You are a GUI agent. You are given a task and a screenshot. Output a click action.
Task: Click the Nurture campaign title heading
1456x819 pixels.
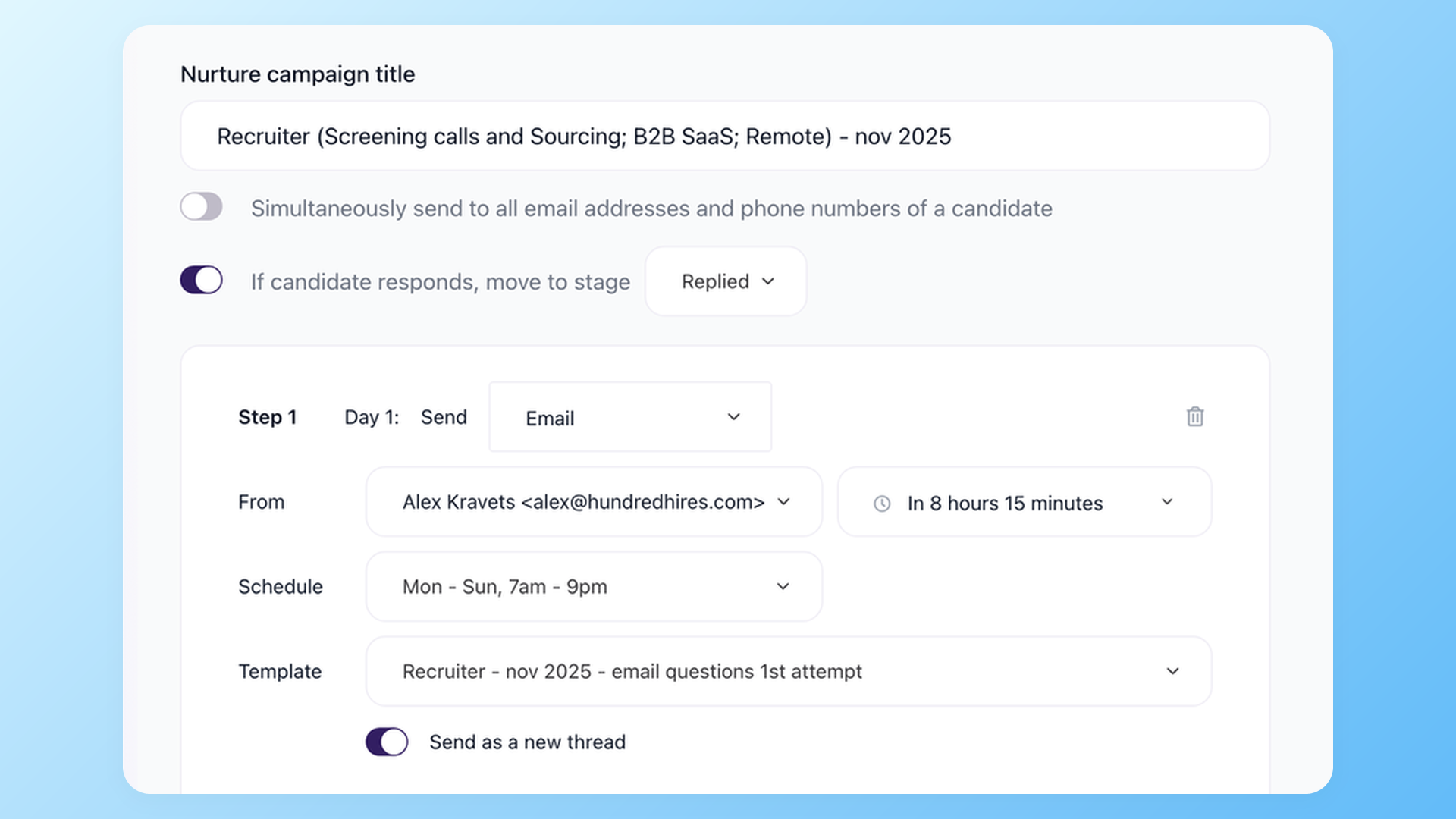(298, 74)
